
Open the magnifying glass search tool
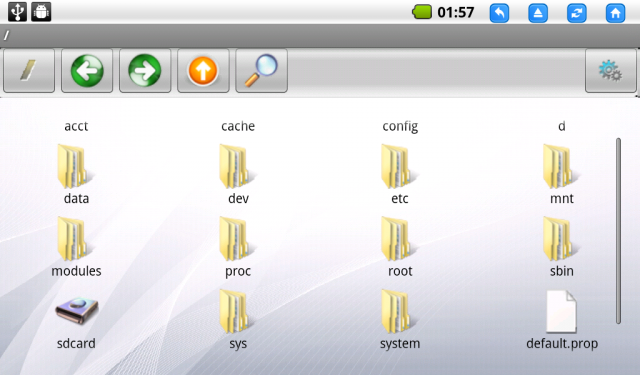(x=261, y=71)
